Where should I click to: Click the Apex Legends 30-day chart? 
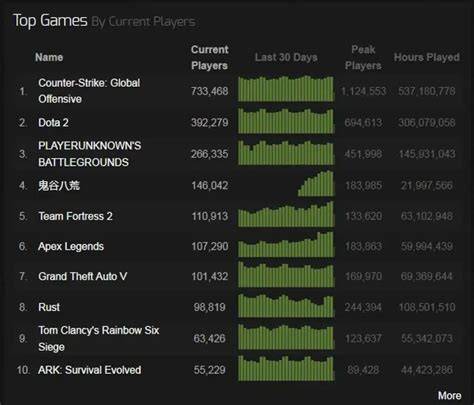[x=286, y=244]
